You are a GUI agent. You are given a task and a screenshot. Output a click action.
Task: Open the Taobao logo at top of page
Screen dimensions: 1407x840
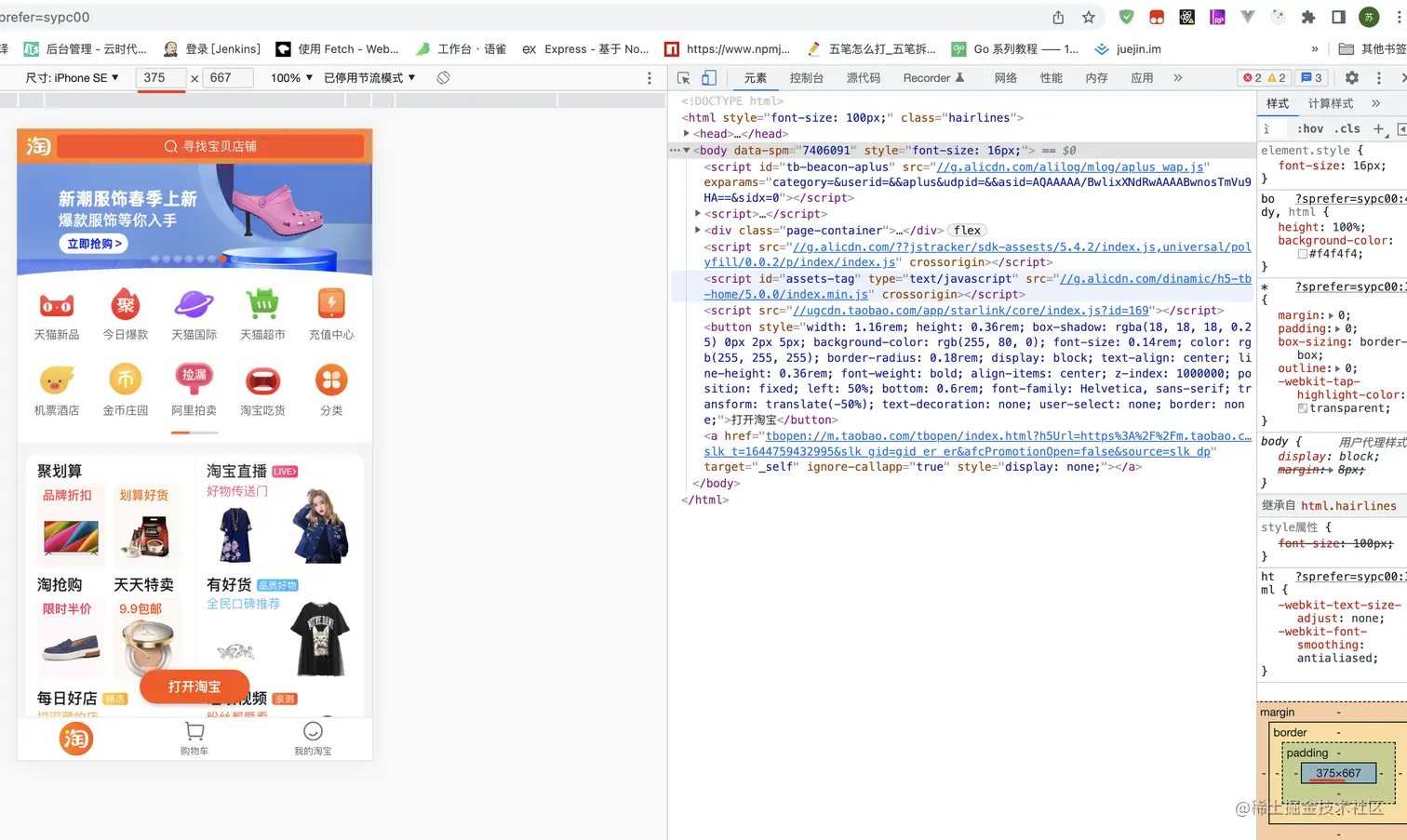tap(38, 146)
